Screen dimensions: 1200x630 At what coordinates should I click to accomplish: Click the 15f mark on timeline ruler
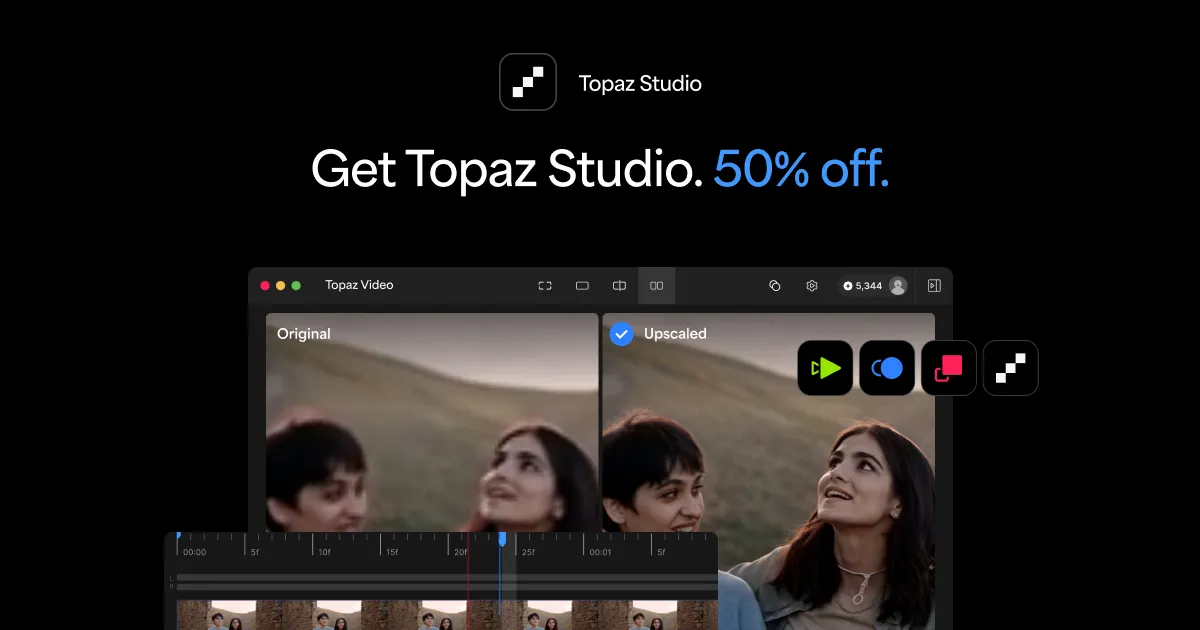392,552
